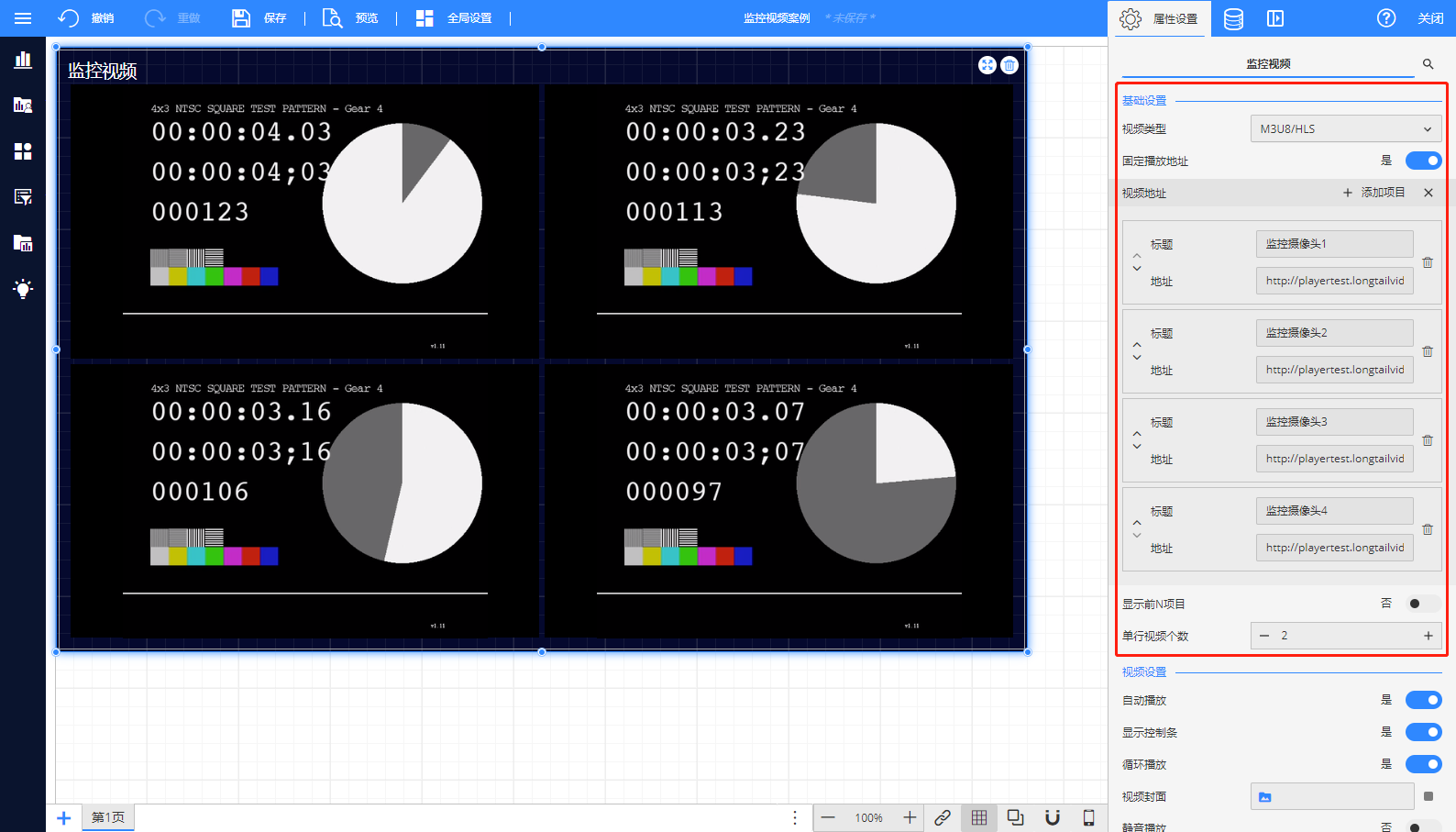Move 监控摄像头3 up with the chevron
The width and height of the screenshot is (1456, 832).
pos(1137,433)
